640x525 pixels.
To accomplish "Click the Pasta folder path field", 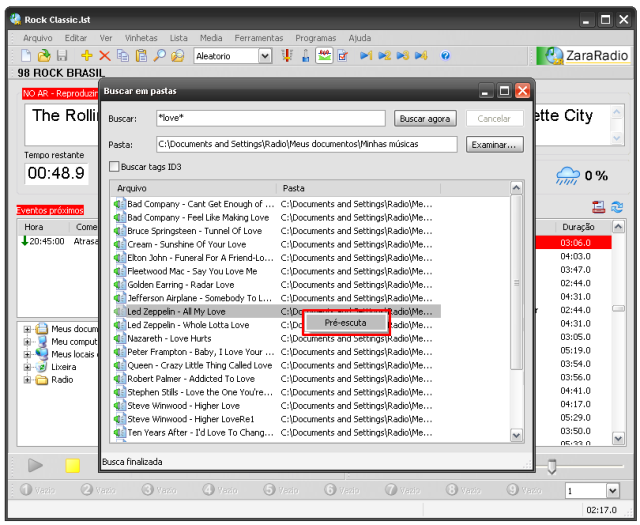I will point(306,144).
